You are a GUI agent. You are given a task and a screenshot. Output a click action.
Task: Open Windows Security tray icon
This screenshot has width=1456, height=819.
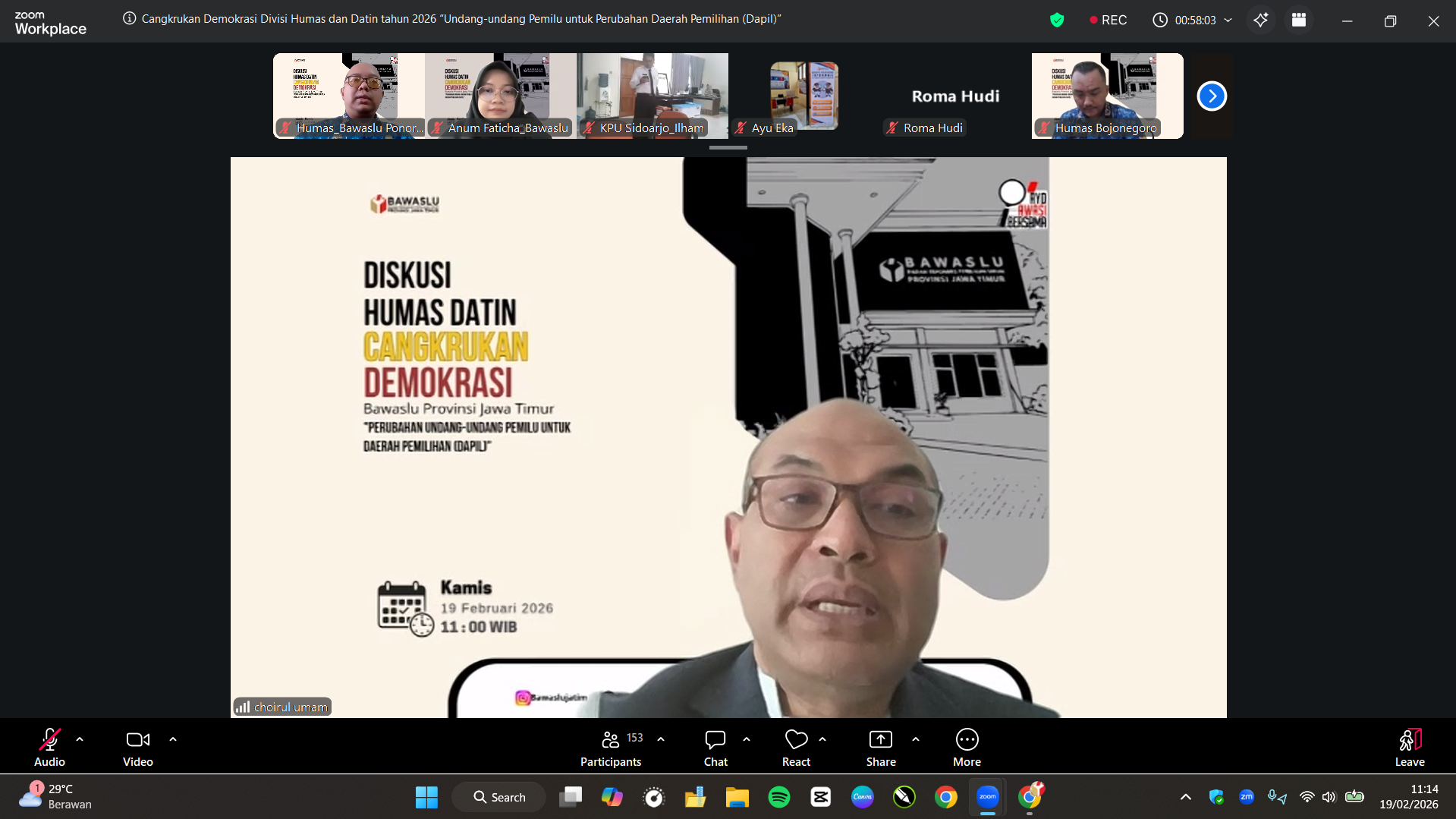pyautogui.click(x=1216, y=797)
